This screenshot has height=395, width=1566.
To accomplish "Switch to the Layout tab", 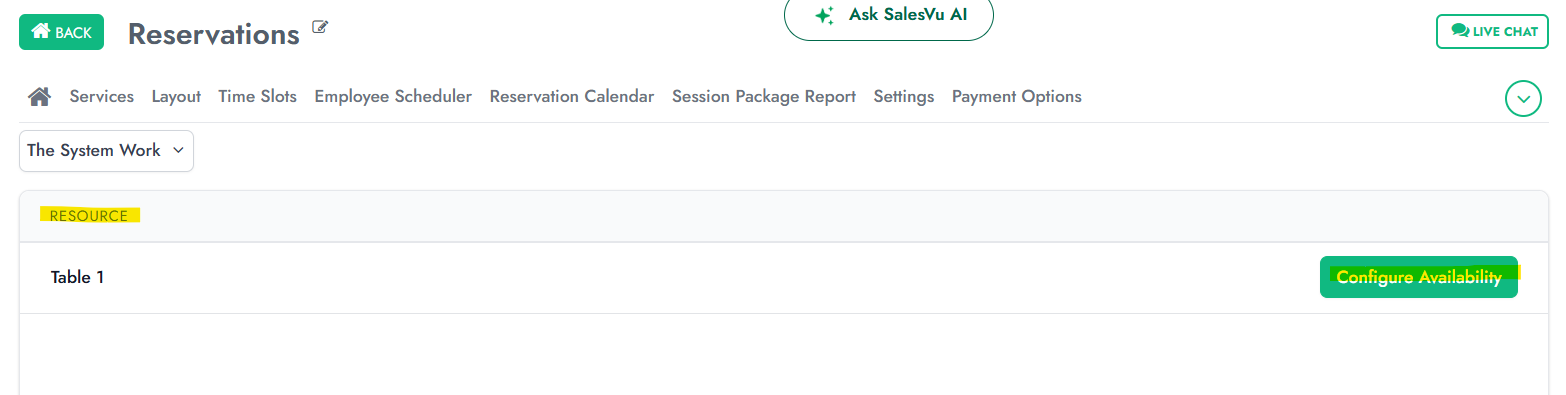I will tap(176, 96).
